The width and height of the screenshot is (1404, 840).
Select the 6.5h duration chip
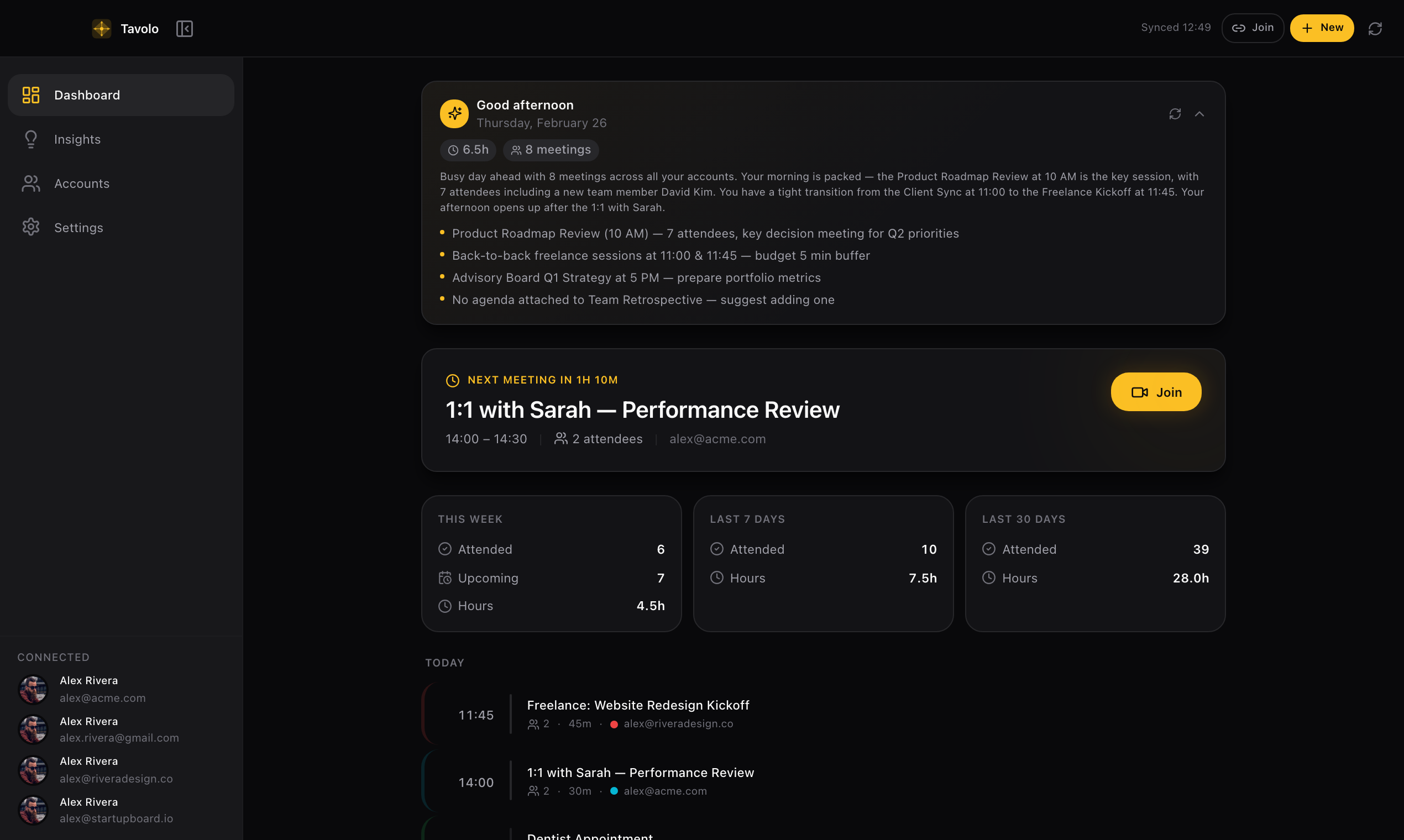click(468, 150)
